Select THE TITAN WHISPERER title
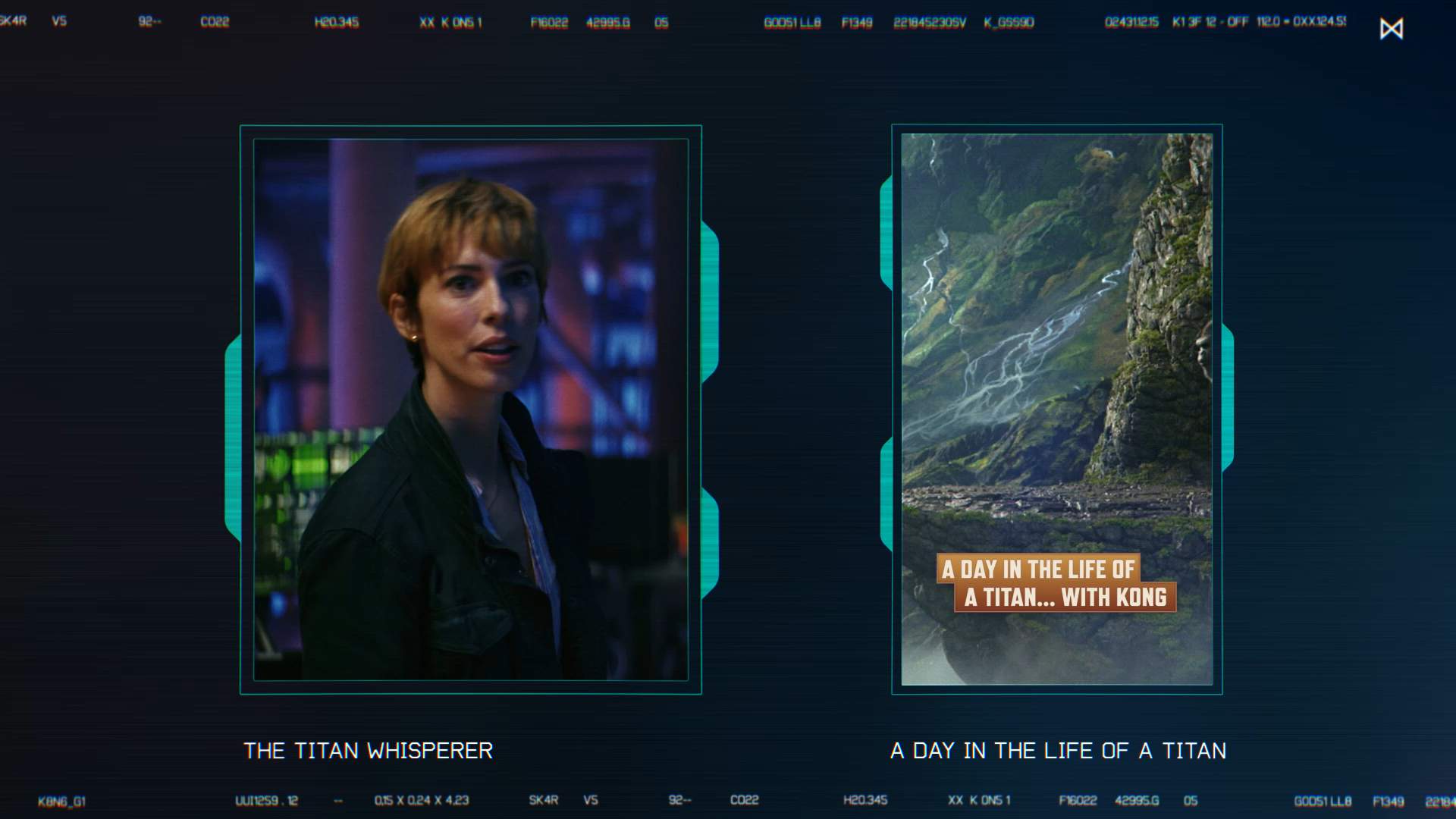The image size is (1456, 819). coord(368,751)
